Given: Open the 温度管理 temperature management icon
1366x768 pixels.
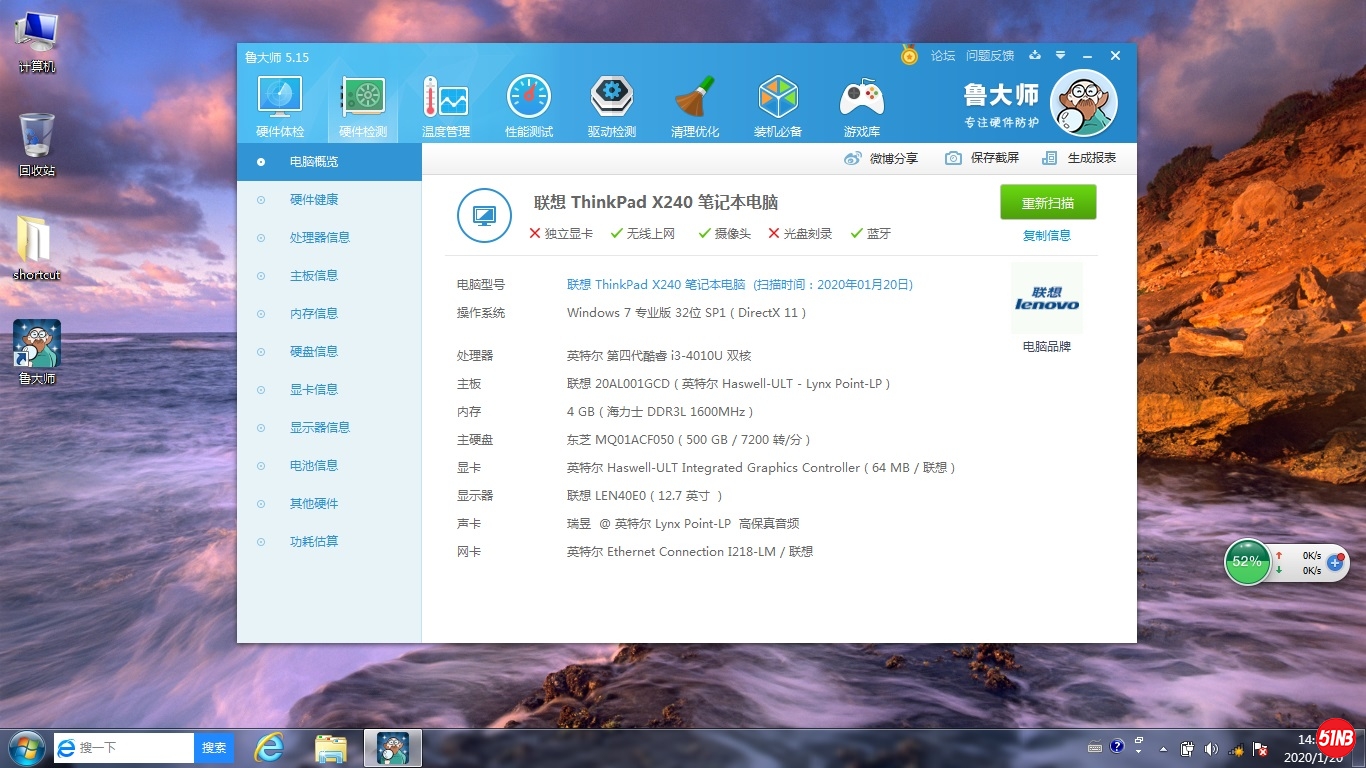Looking at the screenshot, I should click(x=446, y=106).
